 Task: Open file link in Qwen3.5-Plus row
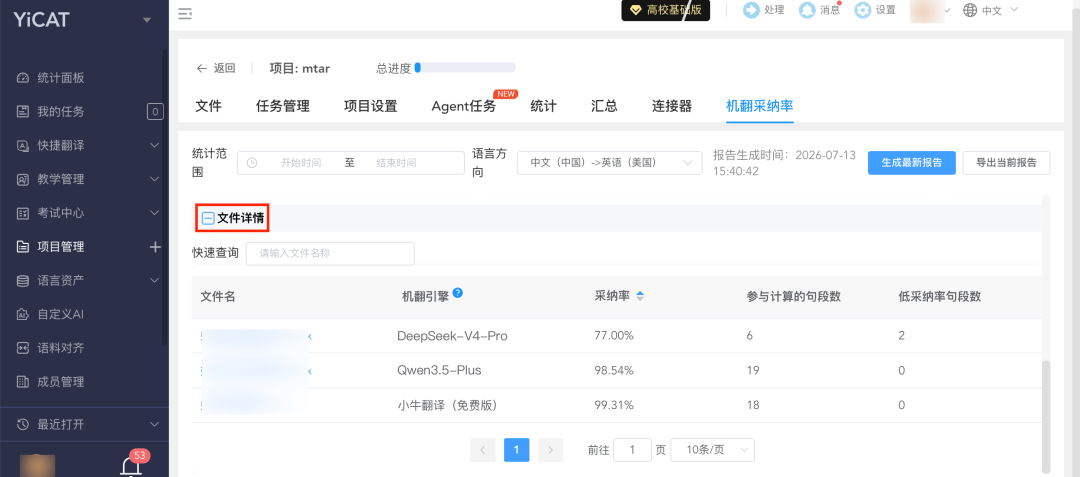tap(256, 371)
